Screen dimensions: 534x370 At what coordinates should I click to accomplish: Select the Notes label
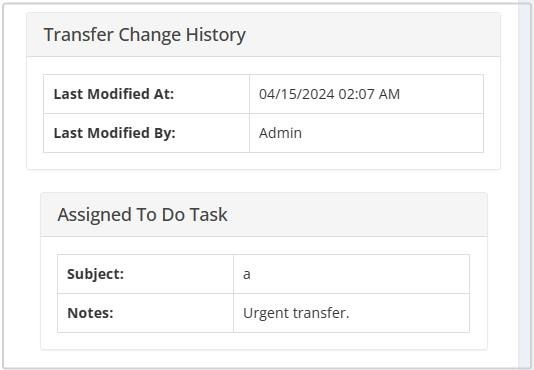click(x=90, y=313)
